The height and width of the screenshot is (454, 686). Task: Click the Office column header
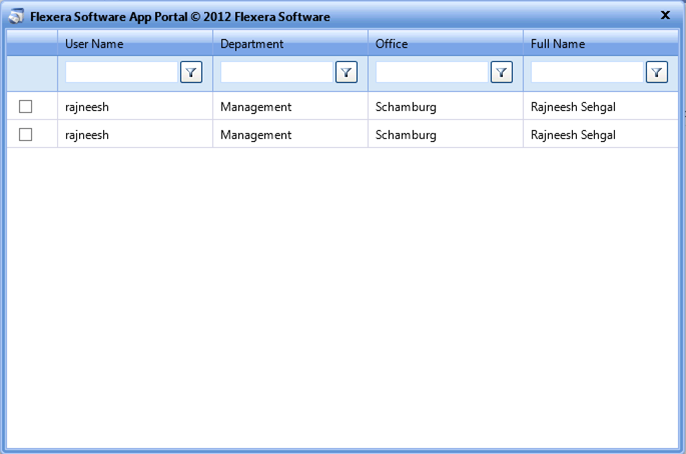[392, 44]
